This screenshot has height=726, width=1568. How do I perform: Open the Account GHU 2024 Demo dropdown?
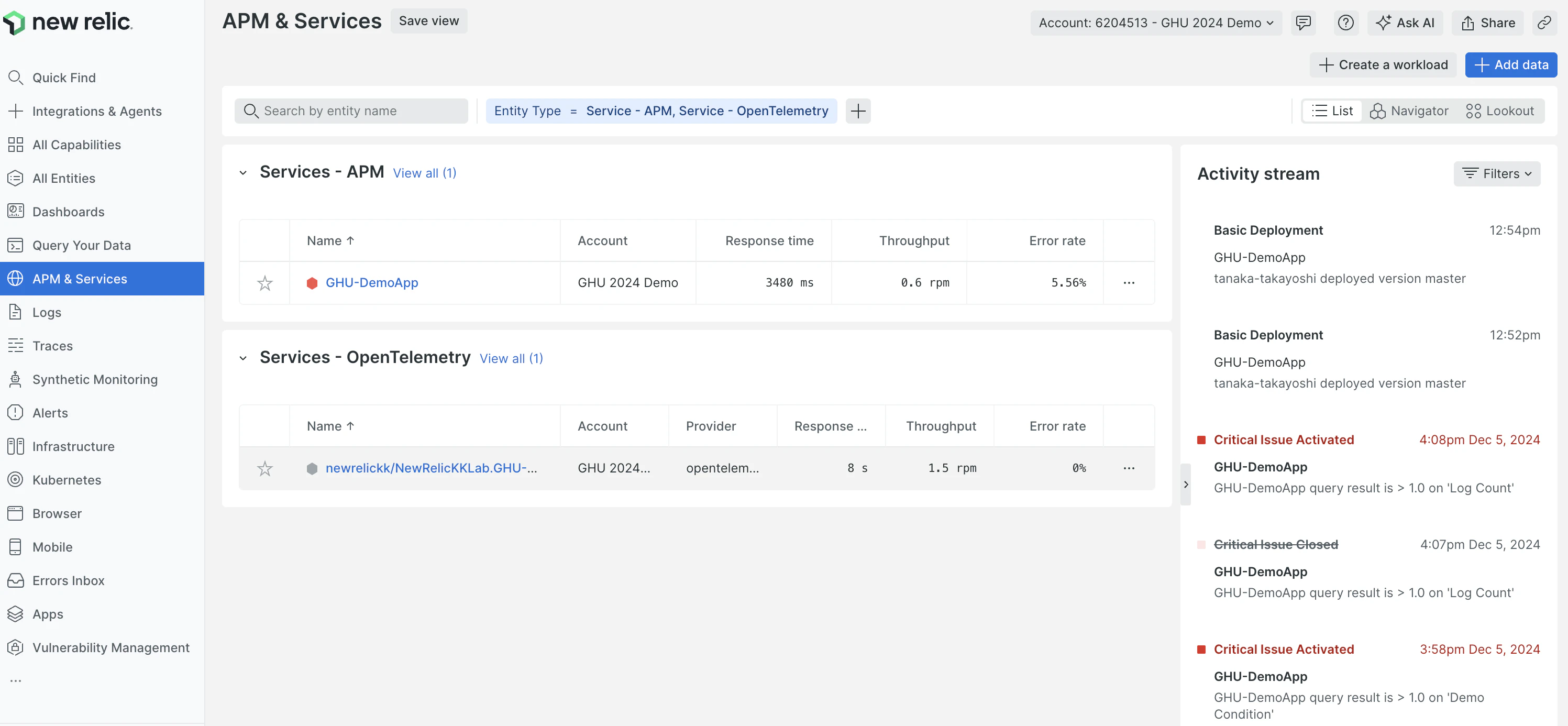tap(1155, 23)
